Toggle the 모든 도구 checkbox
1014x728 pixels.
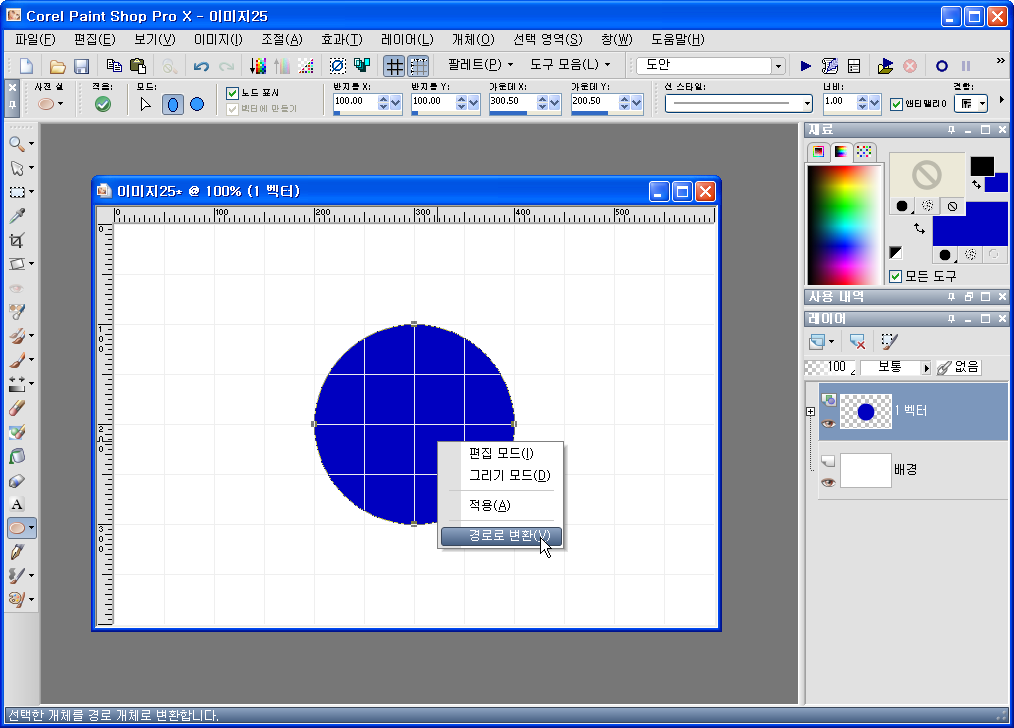click(x=896, y=277)
